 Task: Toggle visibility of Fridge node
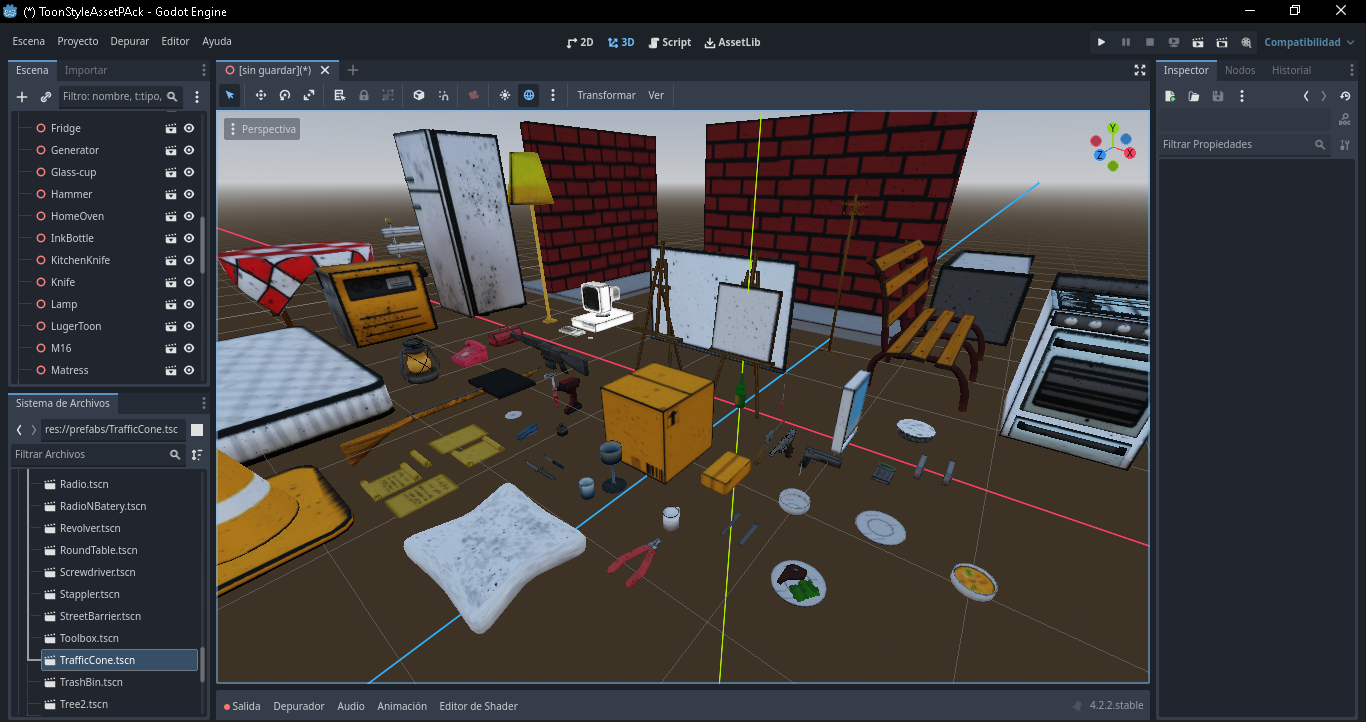[188, 128]
